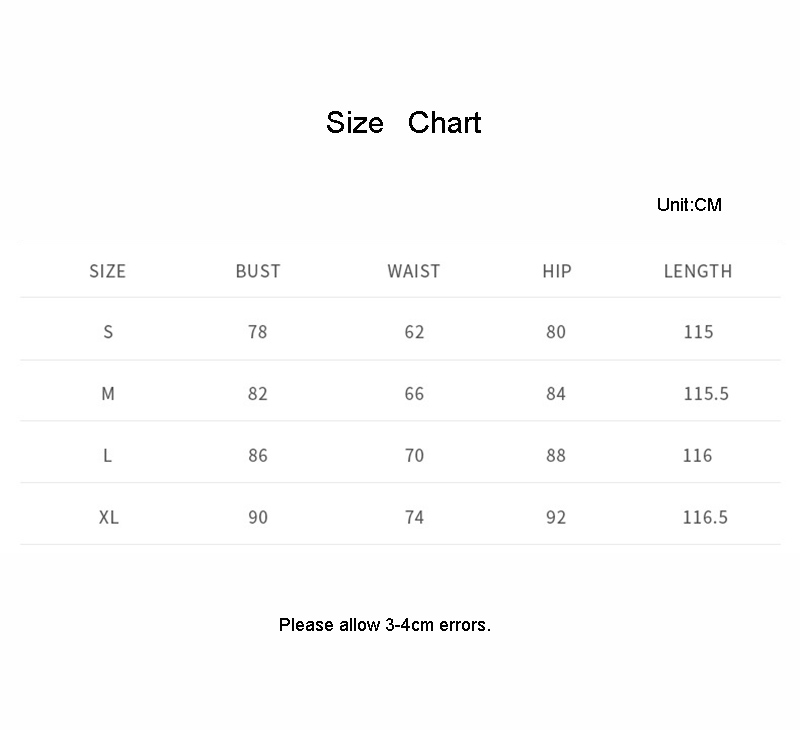Click length value 116.5 for size XL

tap(706, 518)
